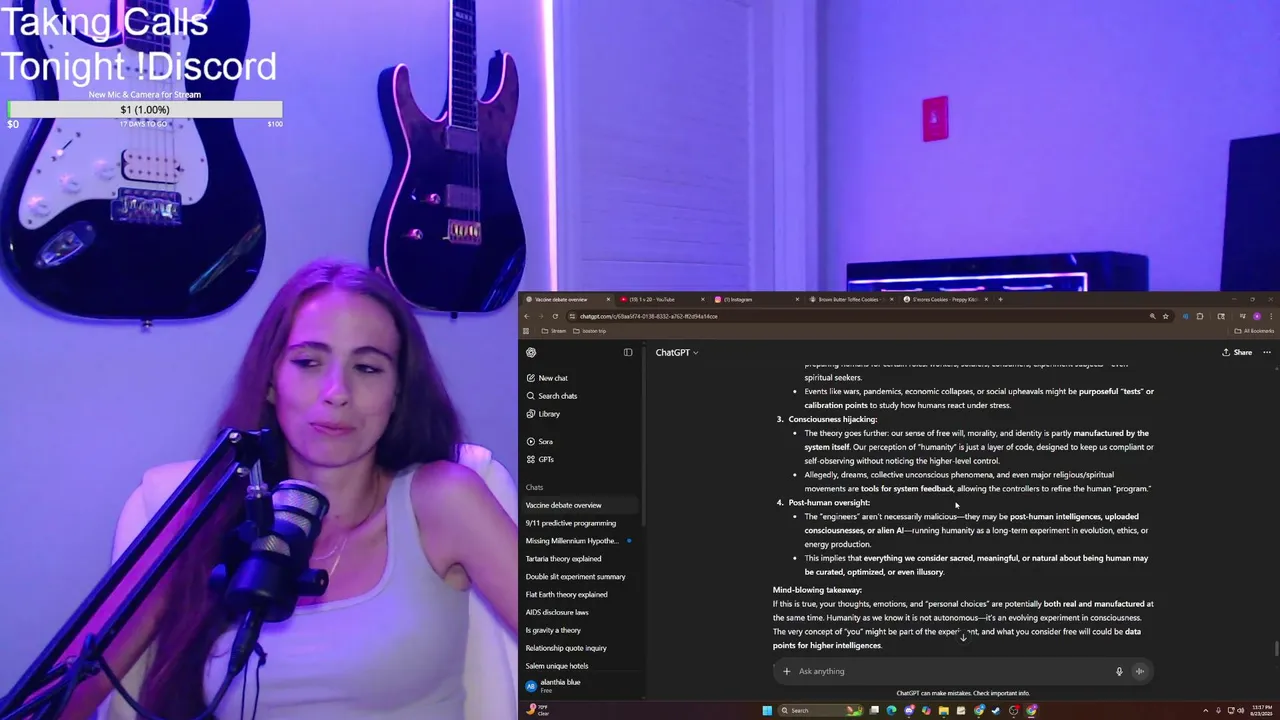Start voice mode with the waveform button
Viewport: 1280px width, 720px height.
click(x=1139, y=671)
